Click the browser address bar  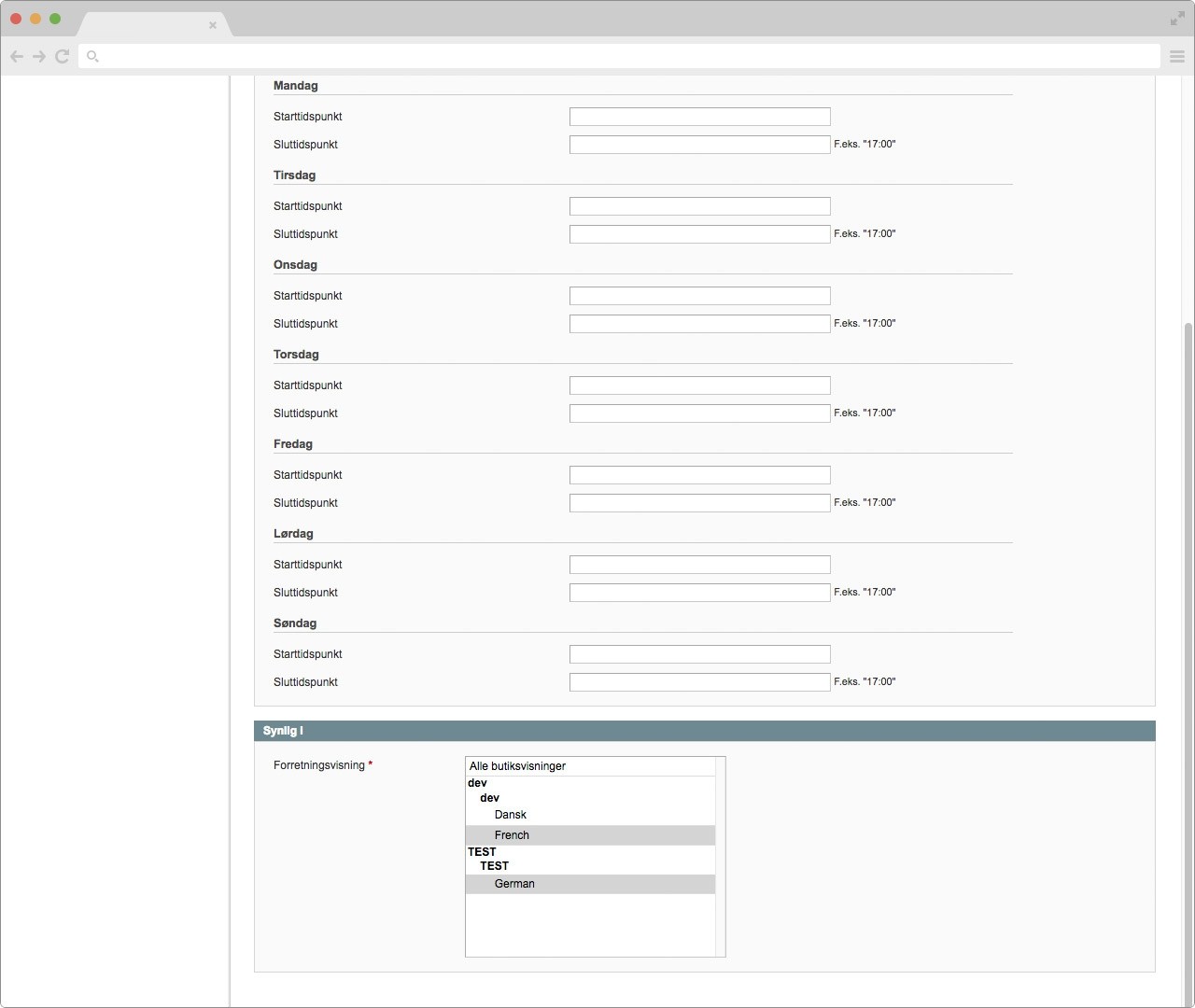click(616, 57)
